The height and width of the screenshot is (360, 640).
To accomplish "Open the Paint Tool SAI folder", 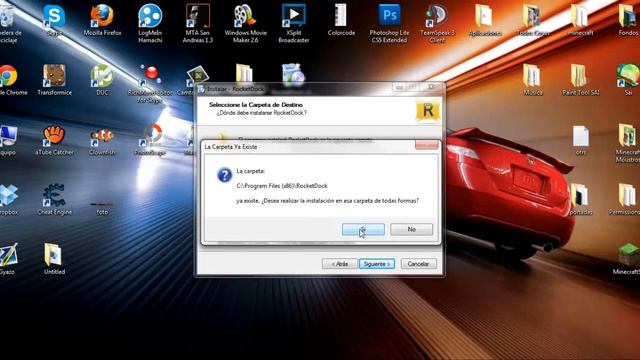I will [580, 80].
